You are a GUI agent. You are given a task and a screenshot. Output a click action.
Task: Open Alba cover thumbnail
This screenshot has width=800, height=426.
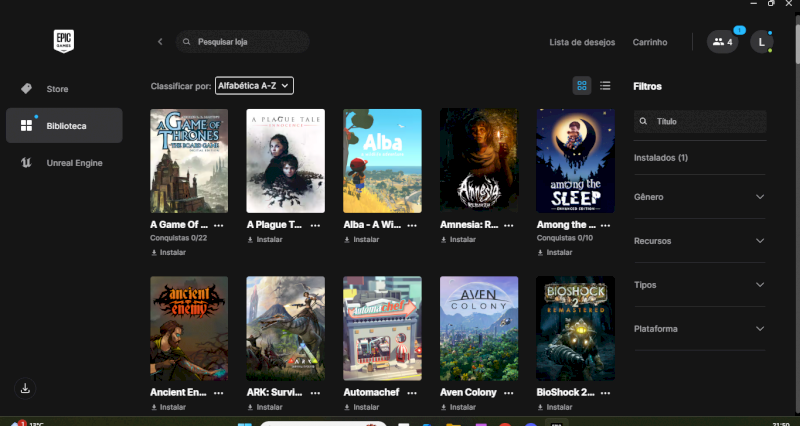383,161
